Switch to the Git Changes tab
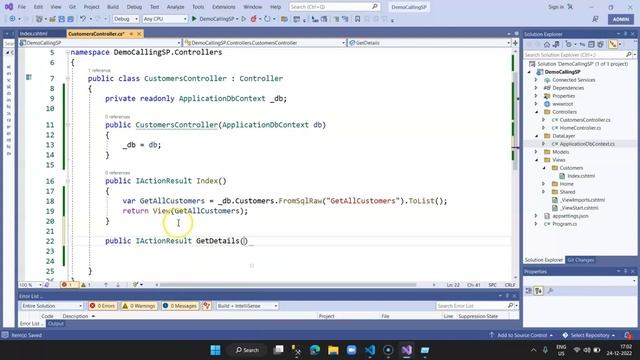 580,260
